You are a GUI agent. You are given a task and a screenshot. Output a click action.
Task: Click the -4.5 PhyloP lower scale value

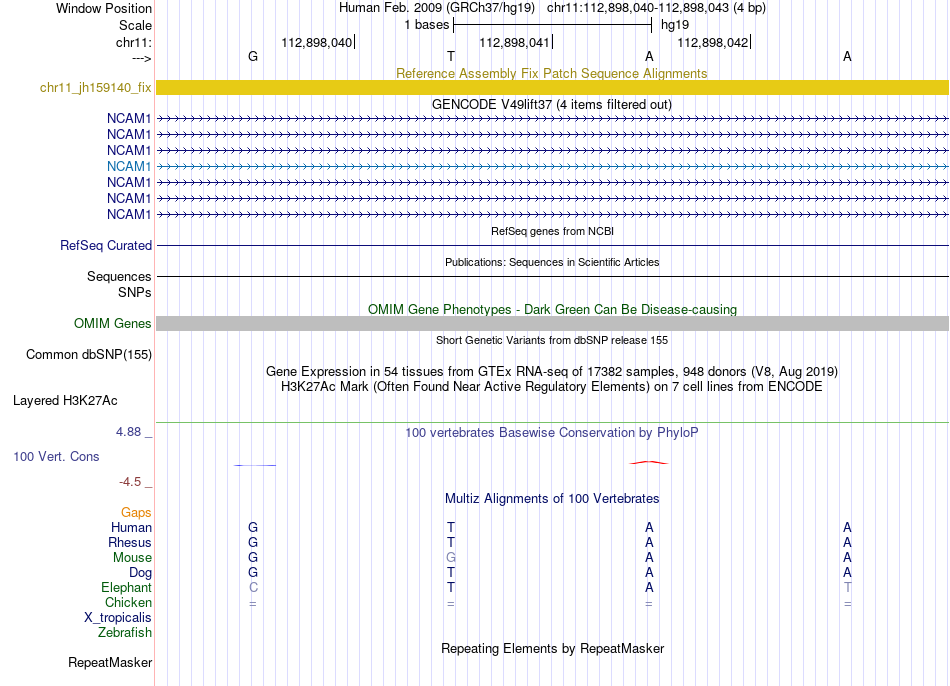pyautogui.click(x=130, y=482)
